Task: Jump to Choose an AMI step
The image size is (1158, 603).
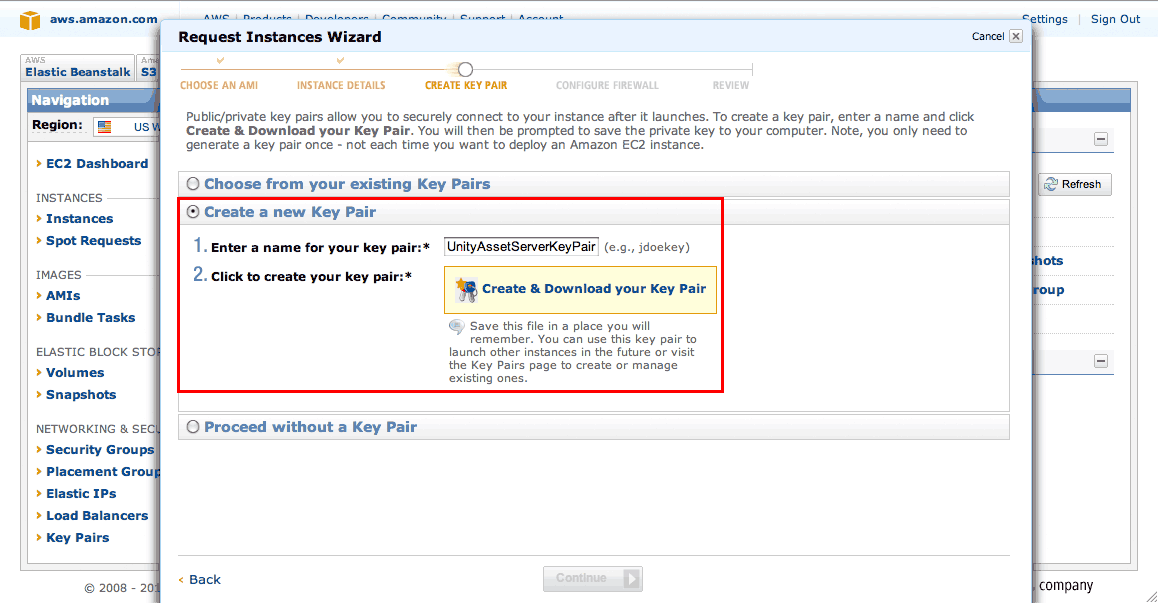Action: click(x=219, y=85)
